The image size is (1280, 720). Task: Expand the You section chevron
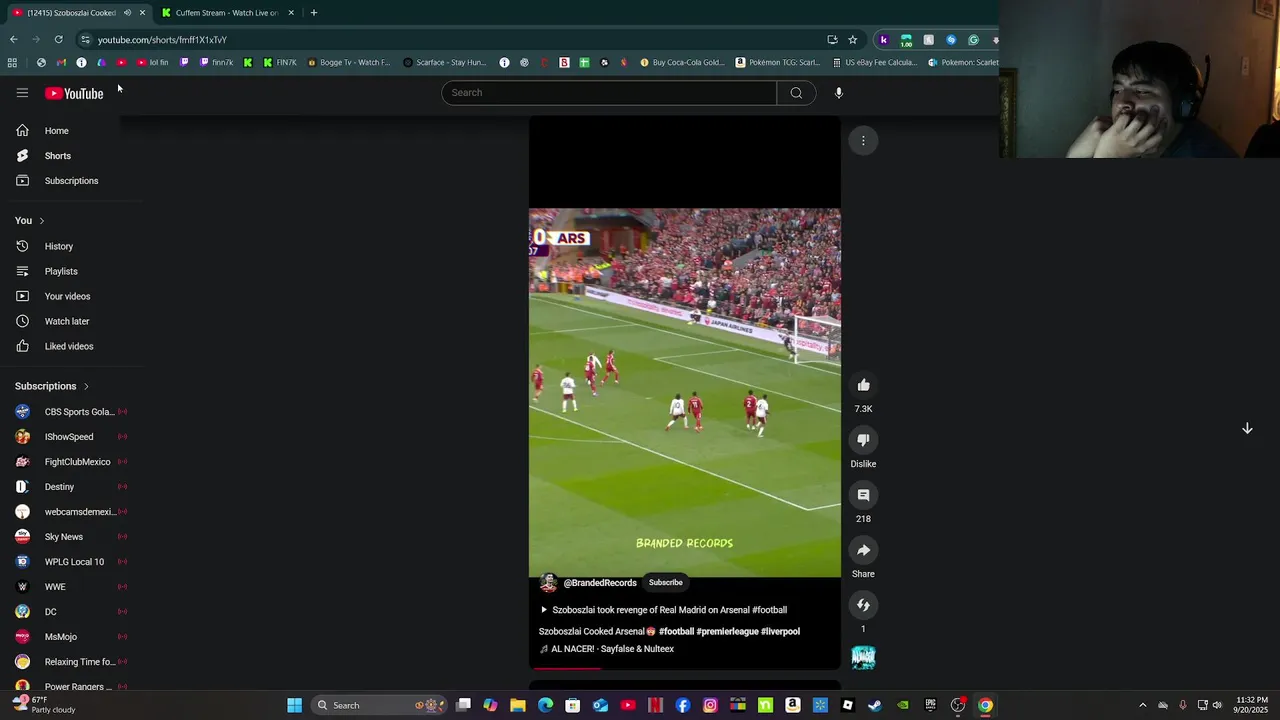tap(41, 221)
